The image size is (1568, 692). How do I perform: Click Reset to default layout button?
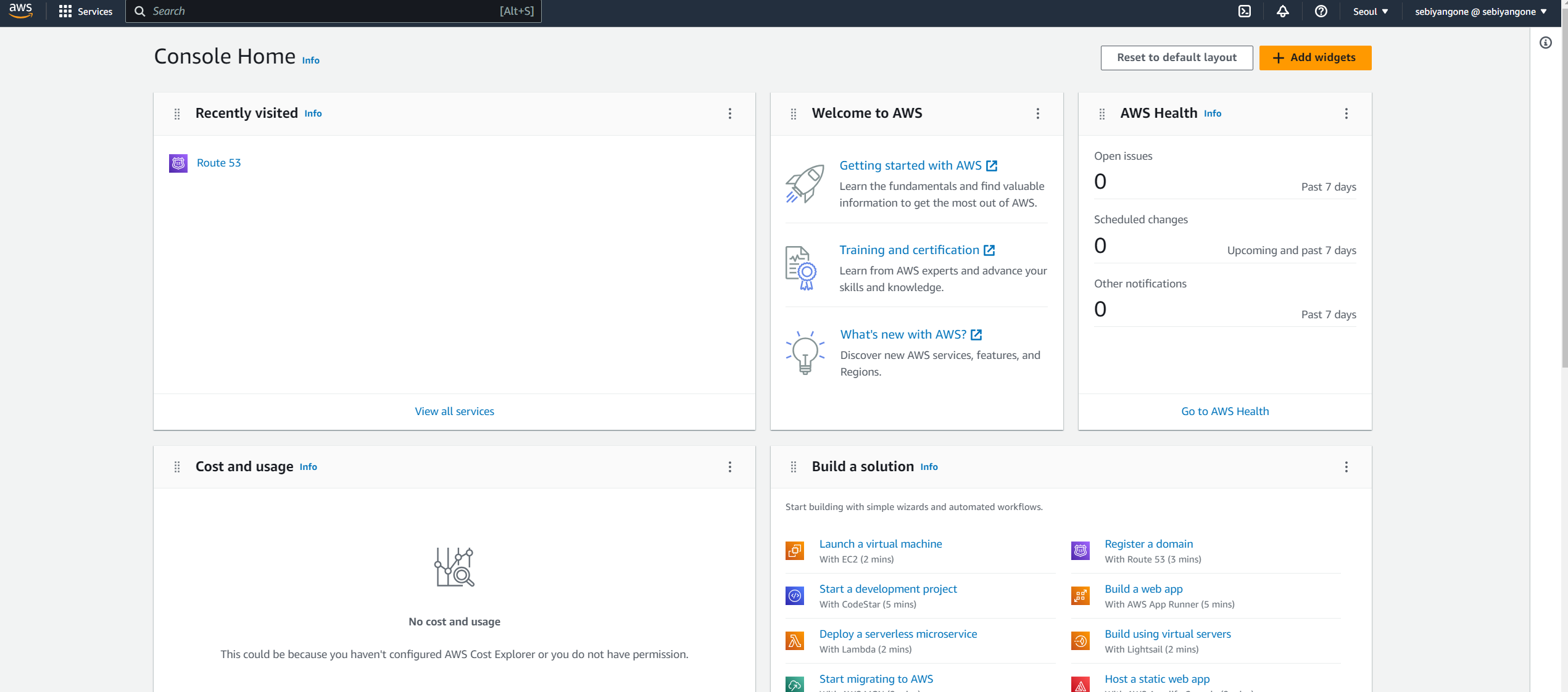coord(1177,57)
